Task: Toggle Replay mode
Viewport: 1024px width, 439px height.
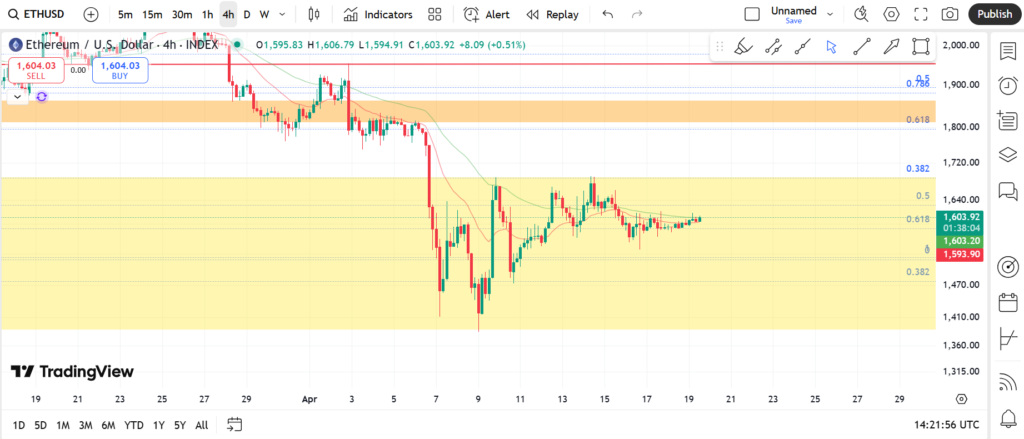Action: point(552,15)
